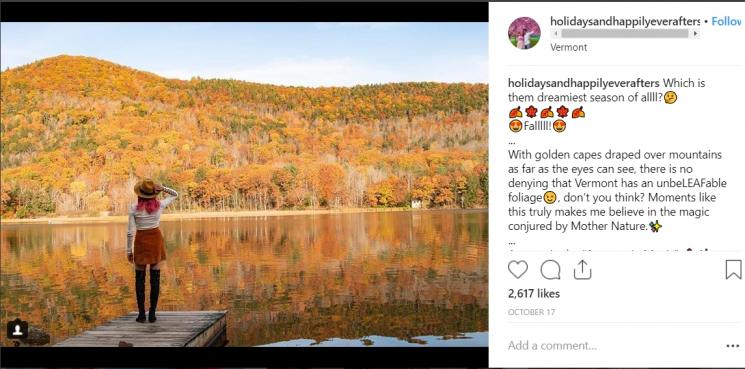Show tagged people icon on the photo
The image size is (745, 369).
pyautogui.click(x=17, y=329)
